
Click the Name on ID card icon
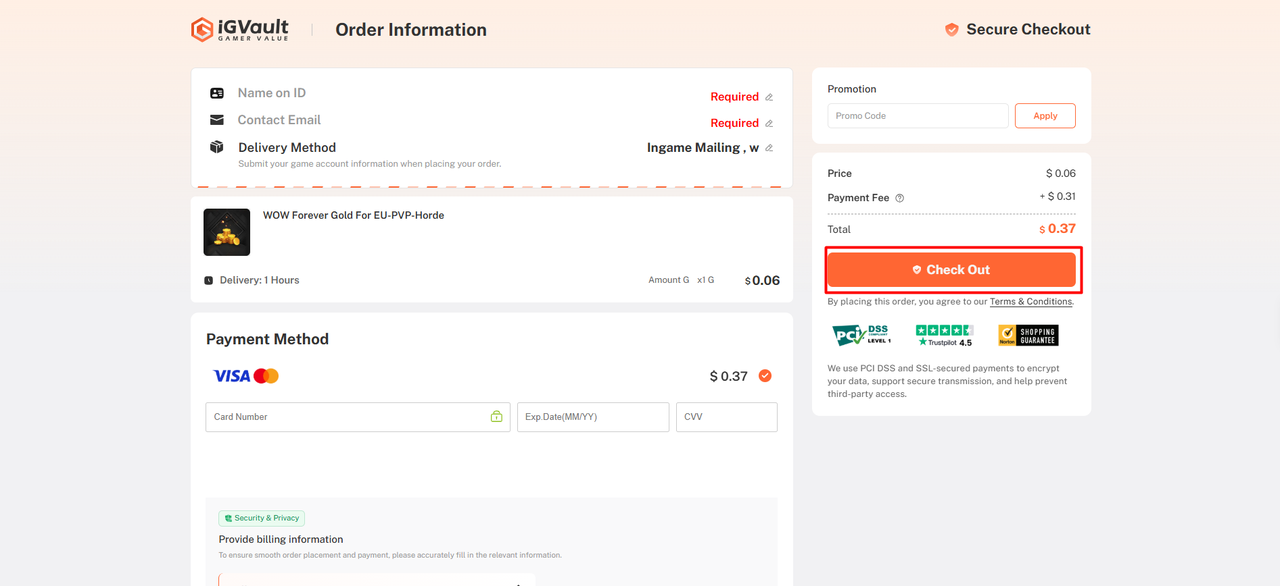(217, 93)
